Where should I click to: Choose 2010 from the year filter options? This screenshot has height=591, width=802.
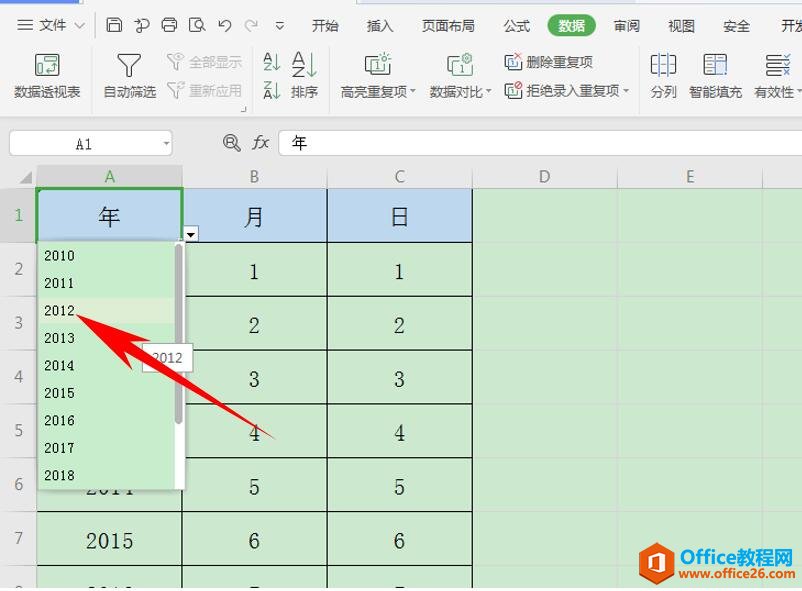pyautogui.click(x=59, y=256)
